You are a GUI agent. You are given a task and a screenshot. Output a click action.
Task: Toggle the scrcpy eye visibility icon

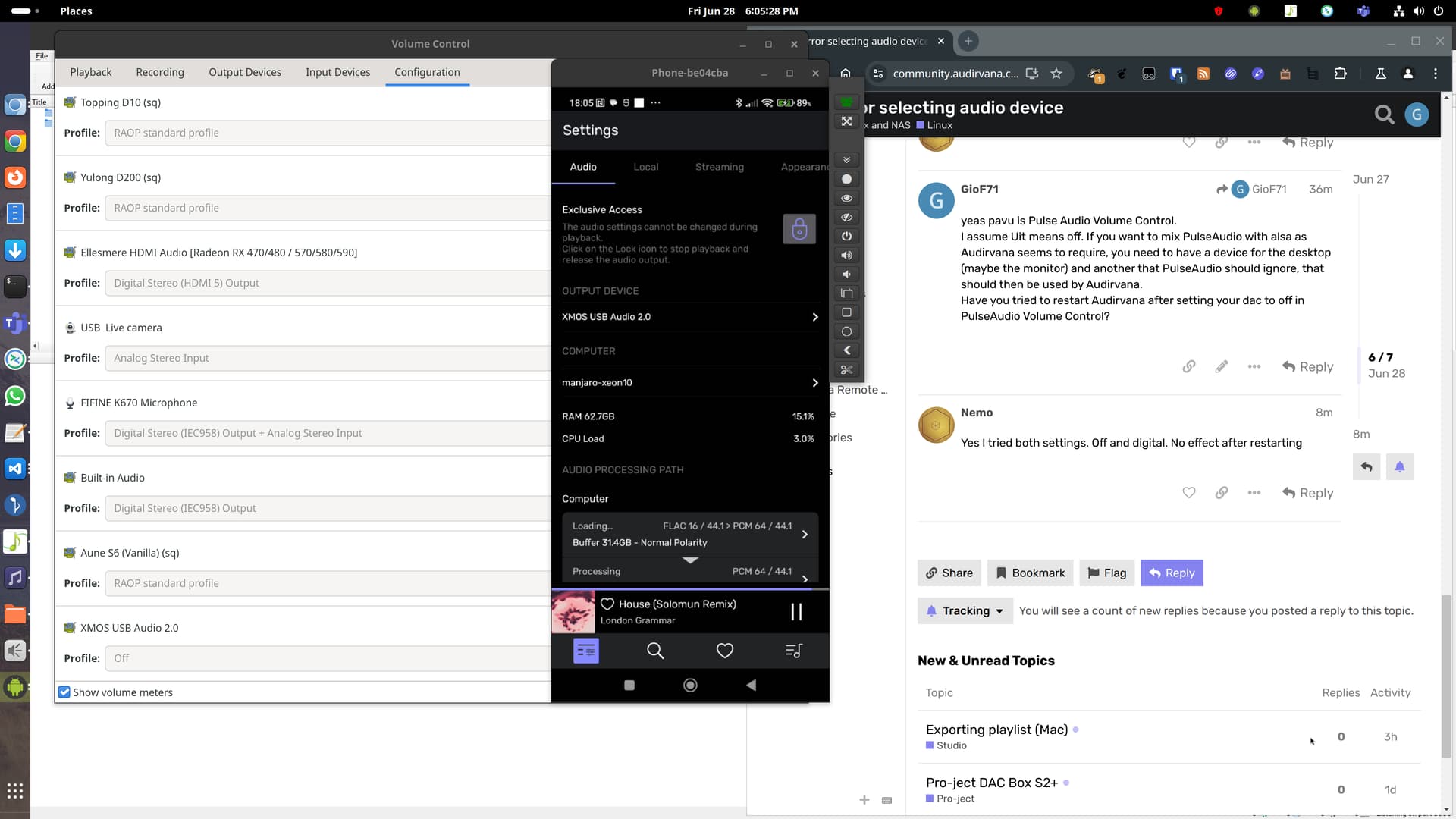pyautogui.click(x=846, y=199)
